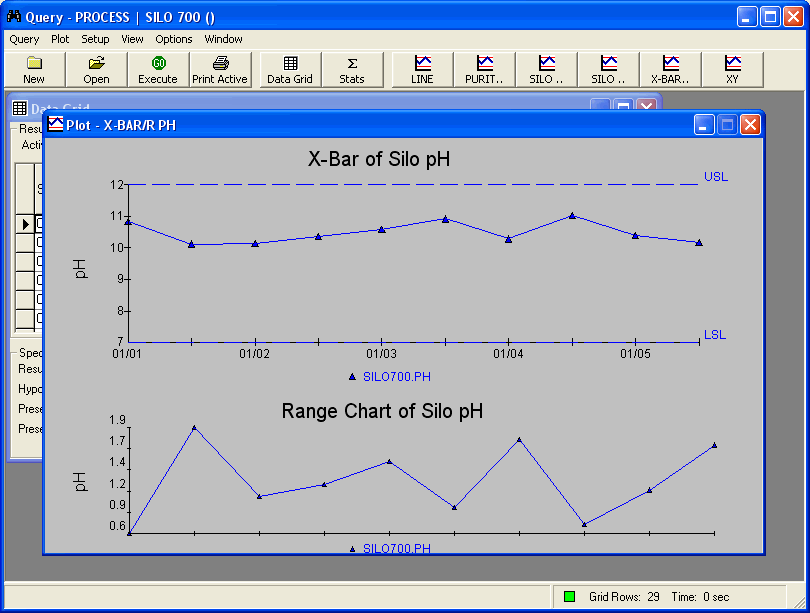Viewport: 810px width, 613px height.
Task: Minimize the Plot X-BAR/R PH window
Action: [x=704, y=124]
